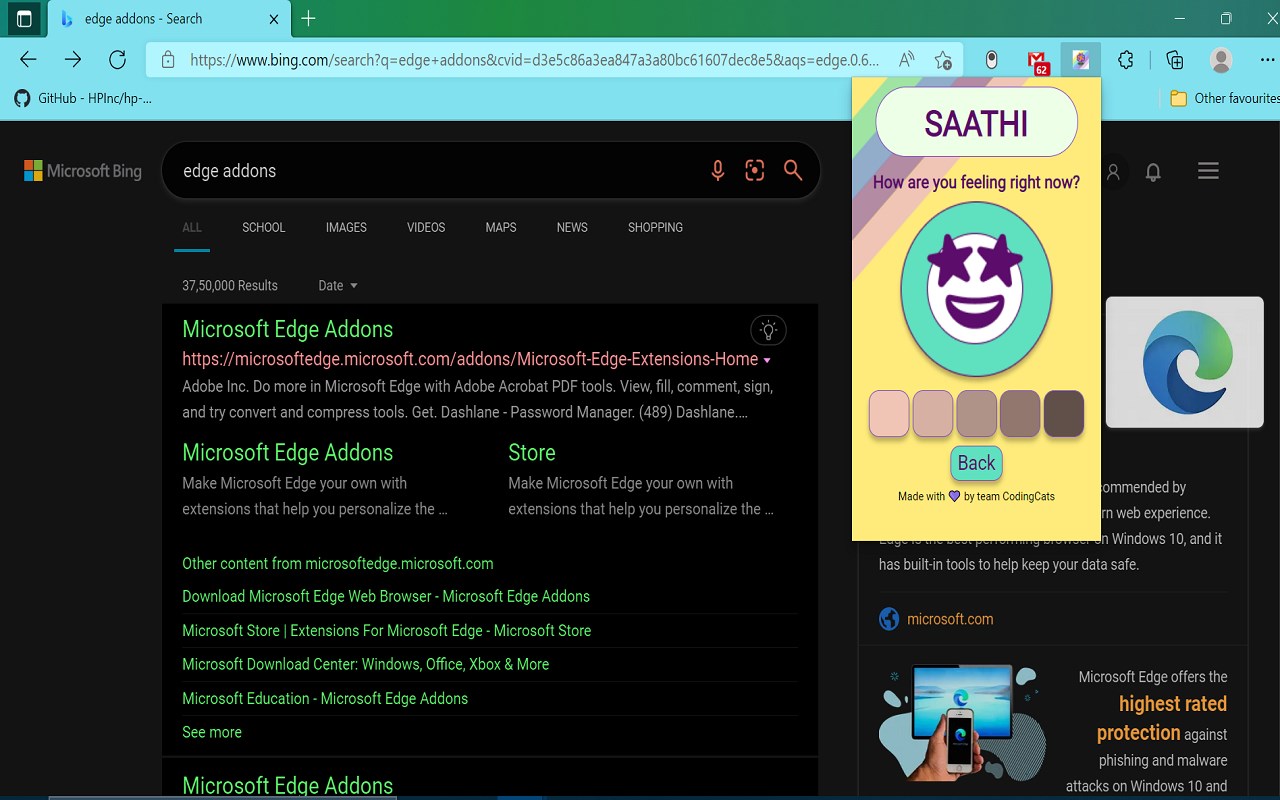
Task: Go forward to the next page
Action: [73, 60]
